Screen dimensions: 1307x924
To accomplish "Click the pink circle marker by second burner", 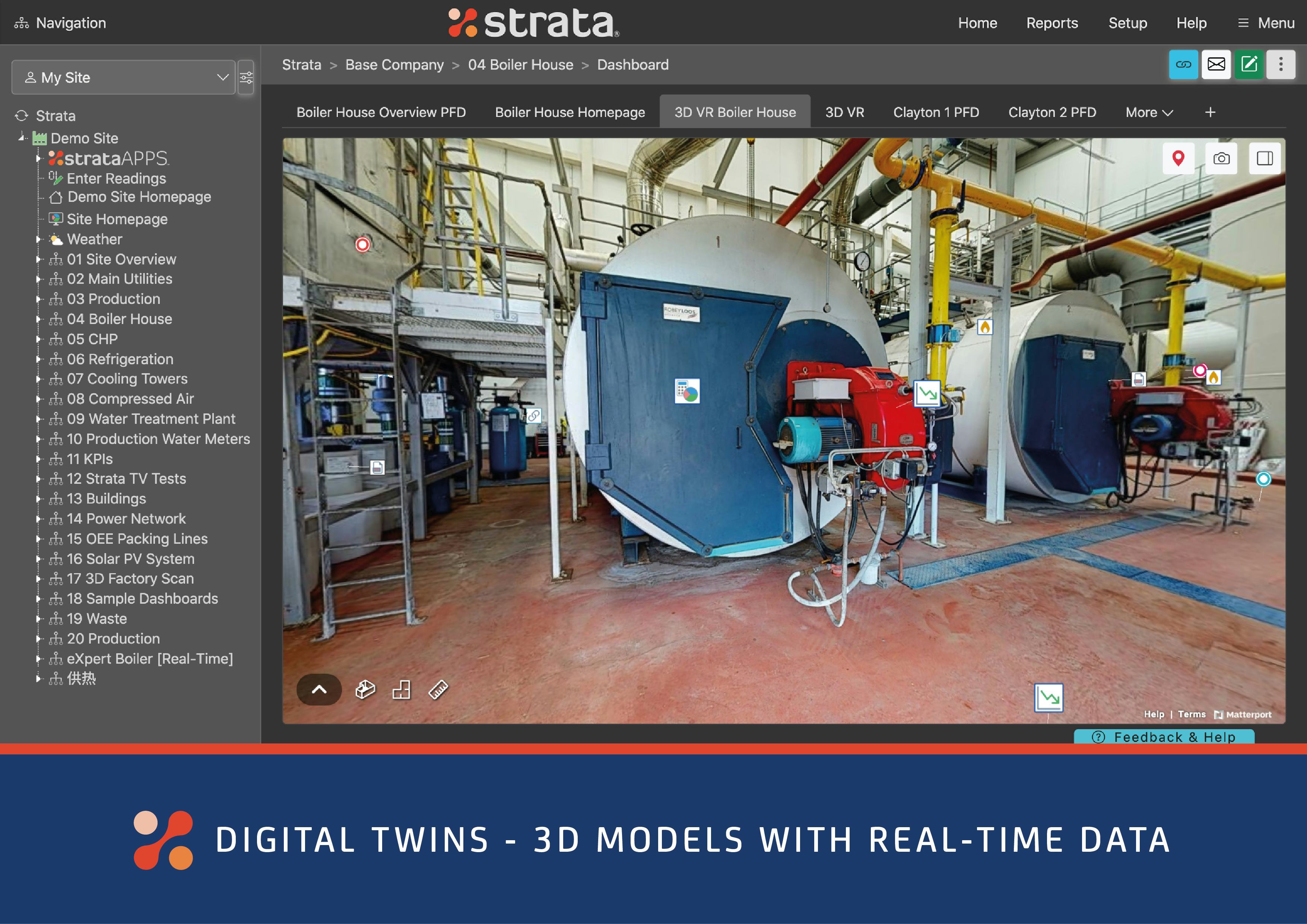I will pyautogui.click(x=1200, y=371).
